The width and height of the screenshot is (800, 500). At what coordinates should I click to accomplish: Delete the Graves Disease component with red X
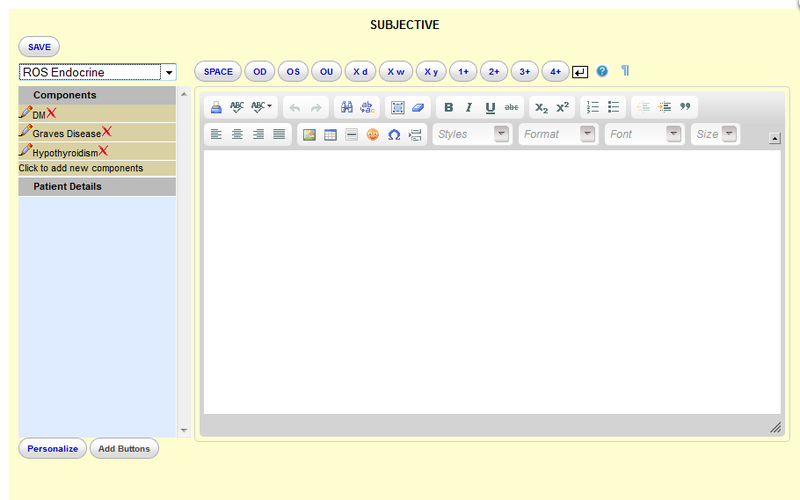pos(107,132)
